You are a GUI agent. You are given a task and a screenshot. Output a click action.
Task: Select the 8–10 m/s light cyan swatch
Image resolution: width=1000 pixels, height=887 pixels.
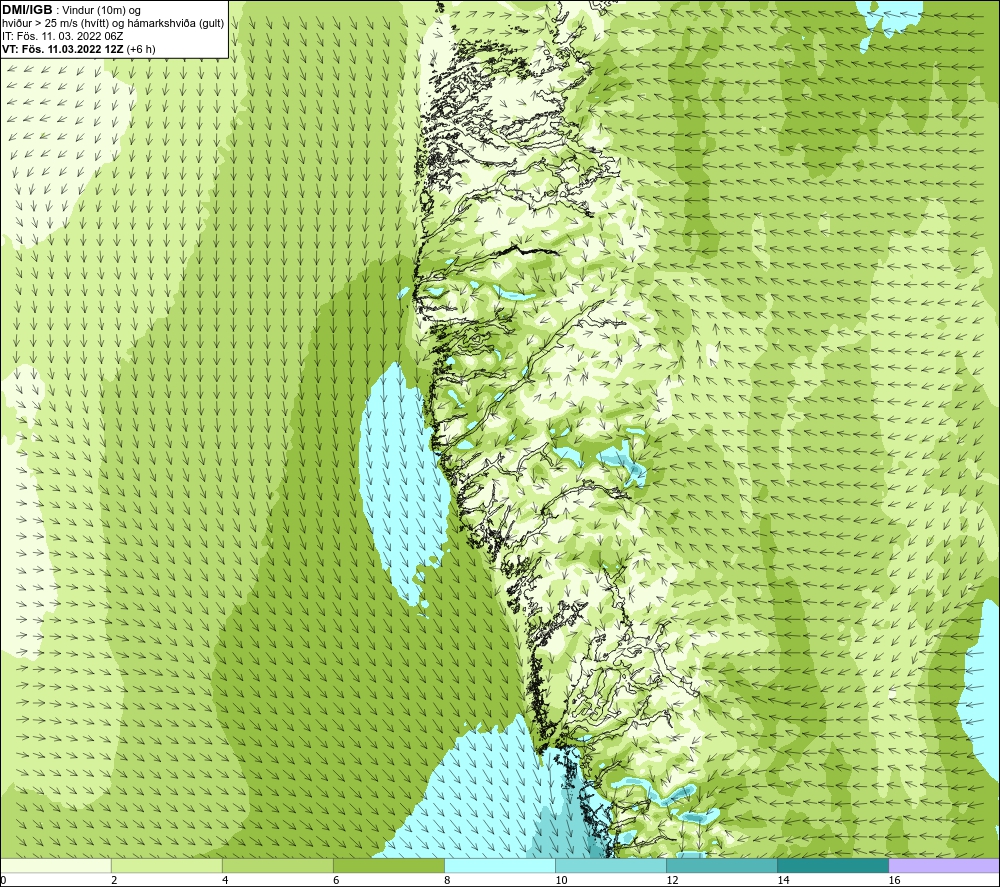click(499, 865)
